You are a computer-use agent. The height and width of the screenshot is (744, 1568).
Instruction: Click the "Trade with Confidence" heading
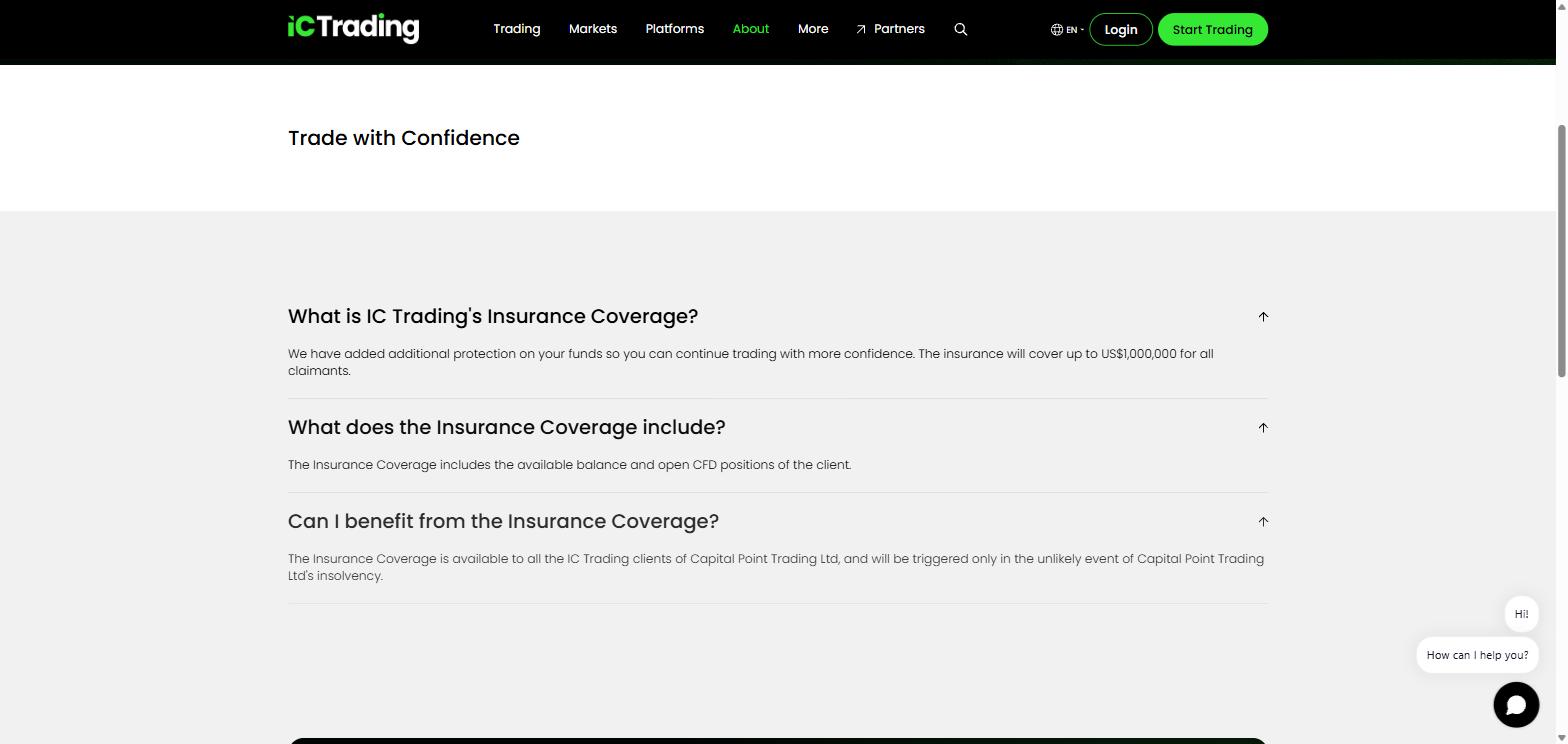tap(404, 138)
